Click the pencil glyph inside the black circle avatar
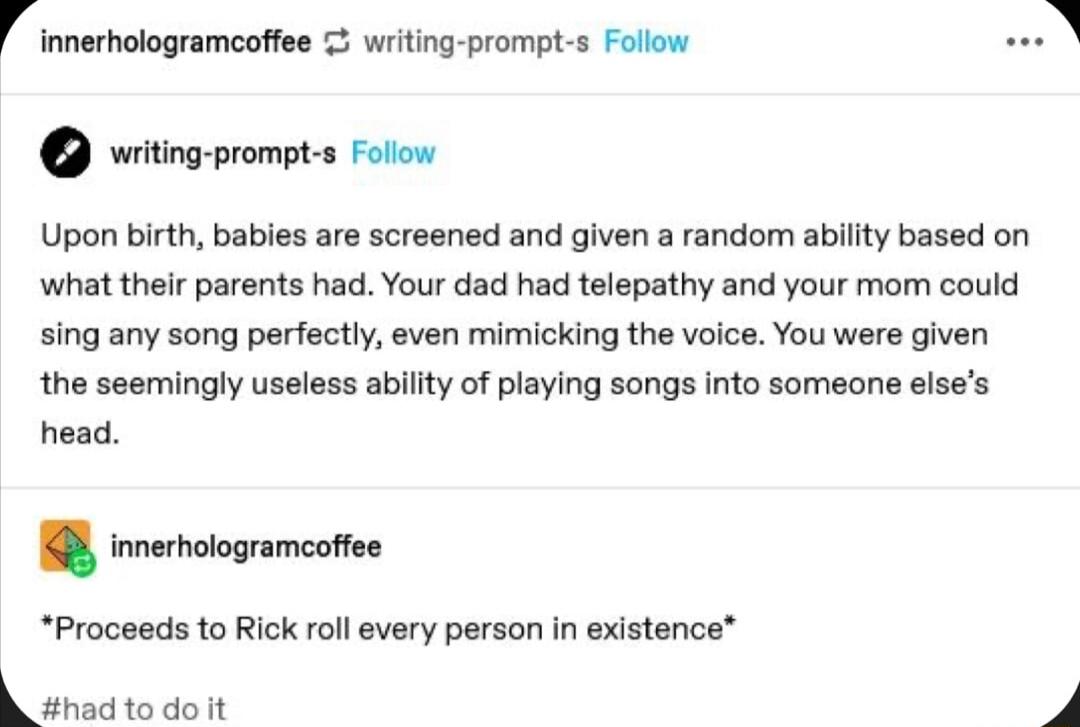This screenshot has width=1080, height=727. point(64,152)
